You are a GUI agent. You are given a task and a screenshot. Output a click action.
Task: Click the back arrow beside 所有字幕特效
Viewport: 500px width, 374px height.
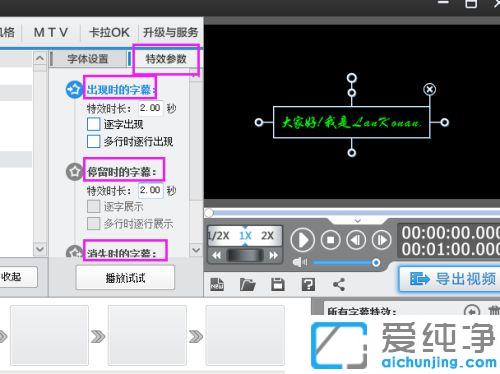coord(472,311)
